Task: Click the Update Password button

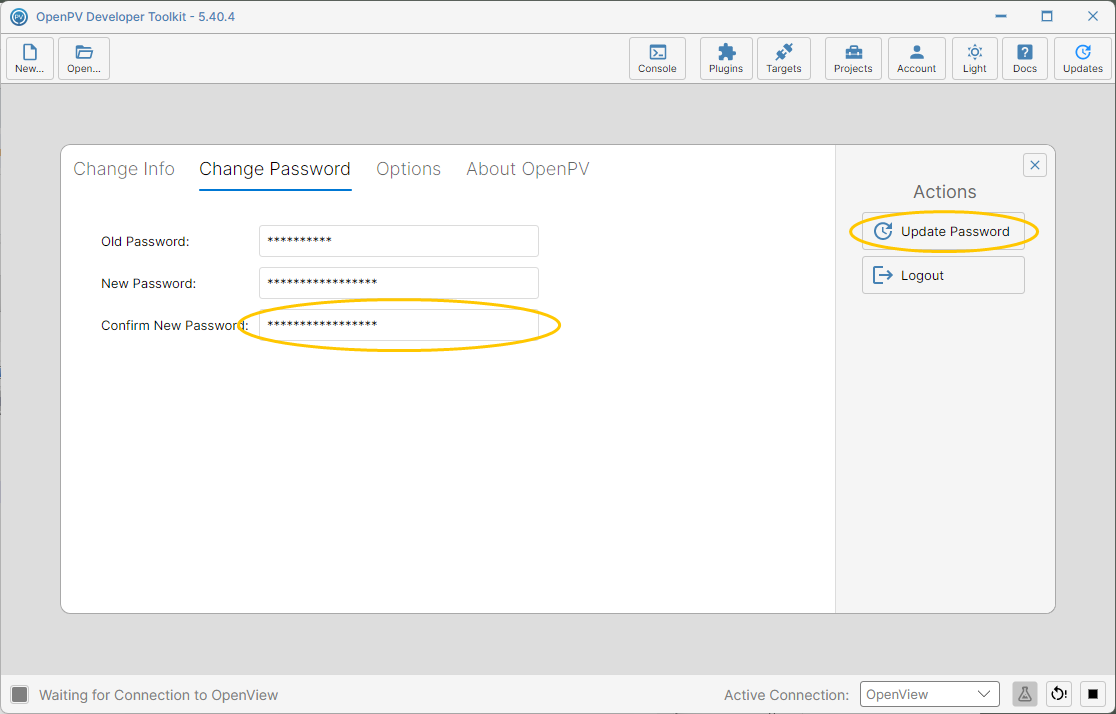Action: point(943,231)
